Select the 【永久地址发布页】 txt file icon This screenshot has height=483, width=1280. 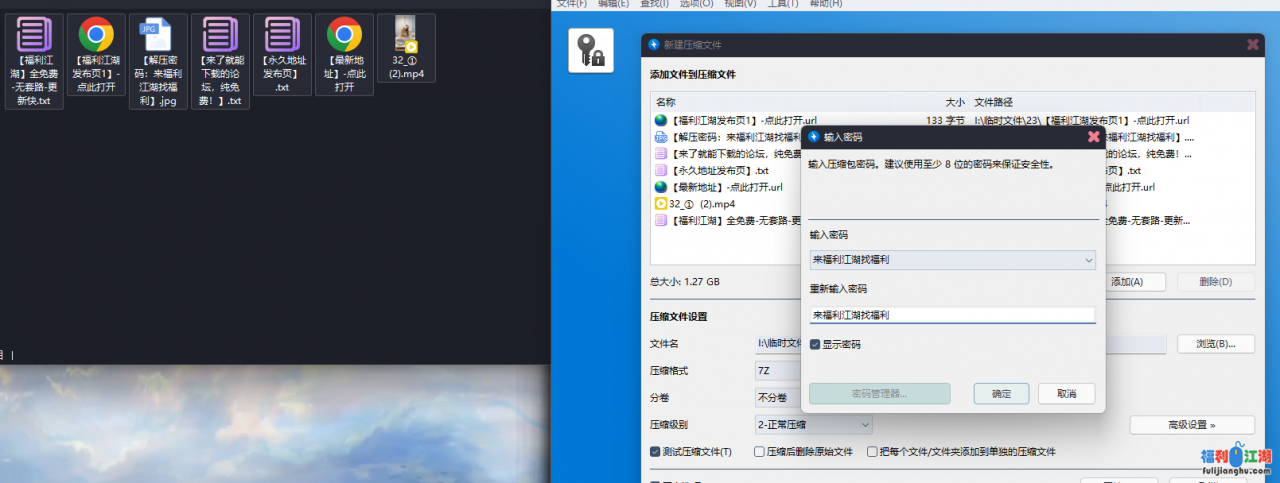[x=282, y=36]
